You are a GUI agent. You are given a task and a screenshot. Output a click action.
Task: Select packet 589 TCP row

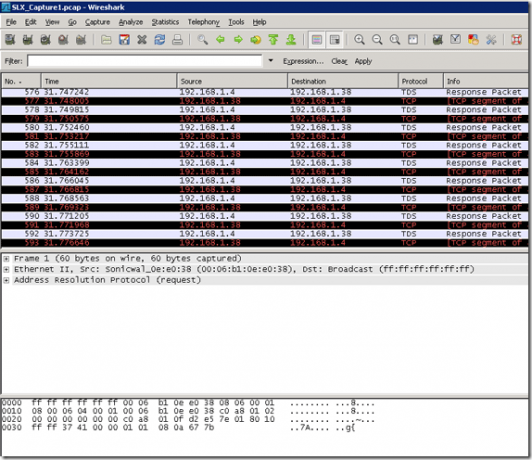[x=265, y=207]
